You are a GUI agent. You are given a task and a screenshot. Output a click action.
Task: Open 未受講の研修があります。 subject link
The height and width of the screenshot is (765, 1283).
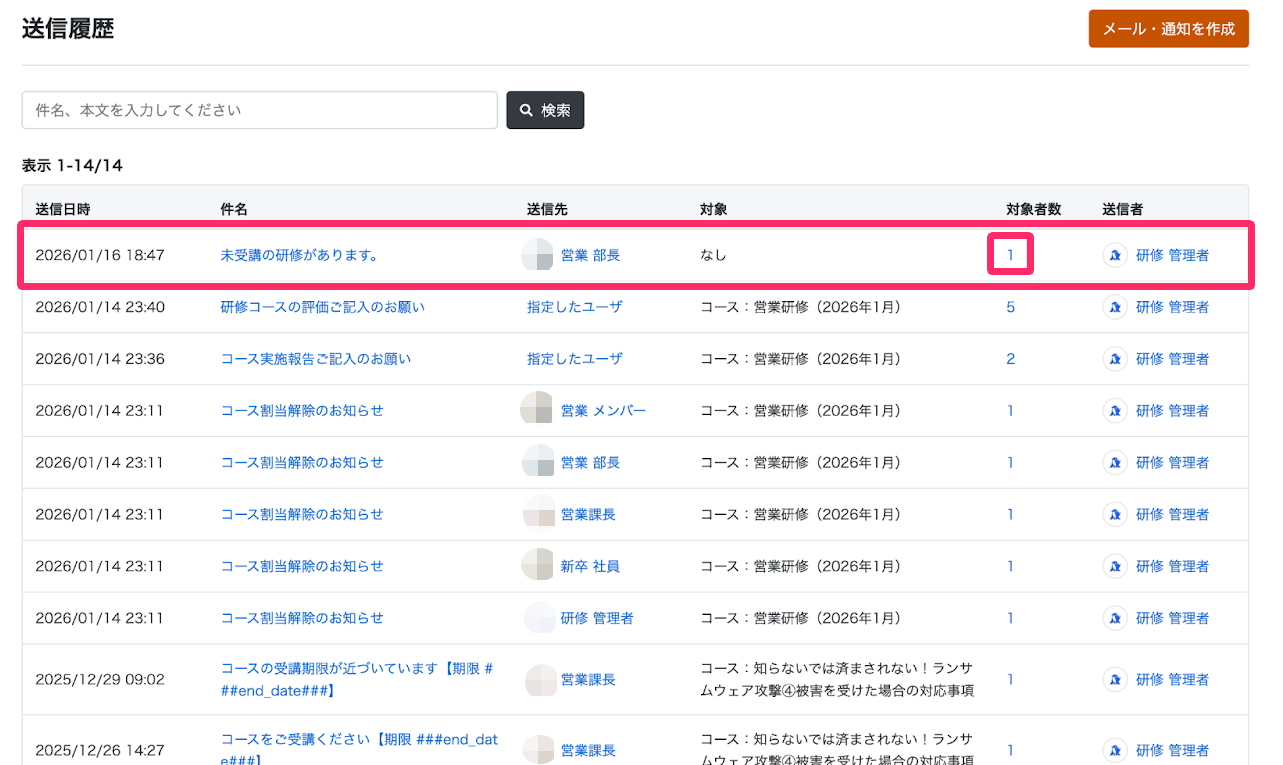tap(299, 255)
